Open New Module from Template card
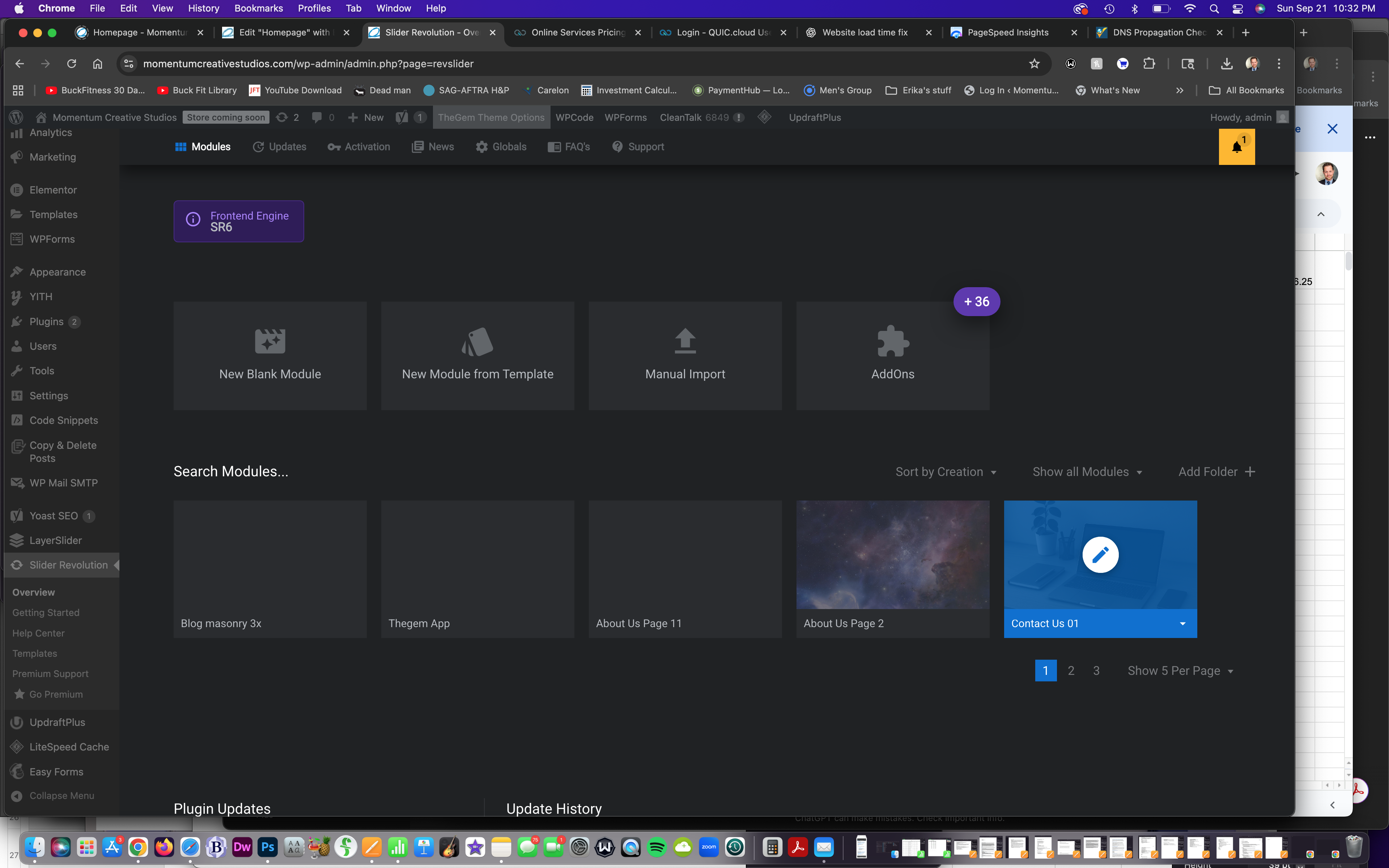 coord(477,356)
